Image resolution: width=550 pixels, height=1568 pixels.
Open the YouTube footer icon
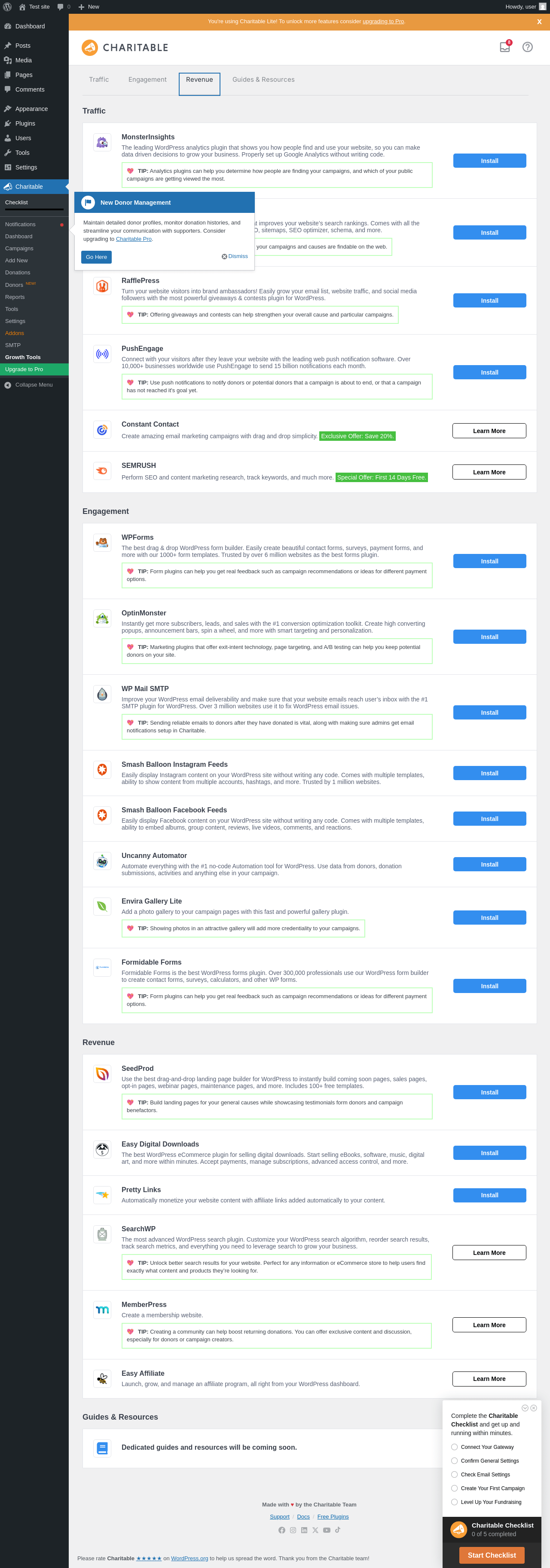pos(327,1530)
